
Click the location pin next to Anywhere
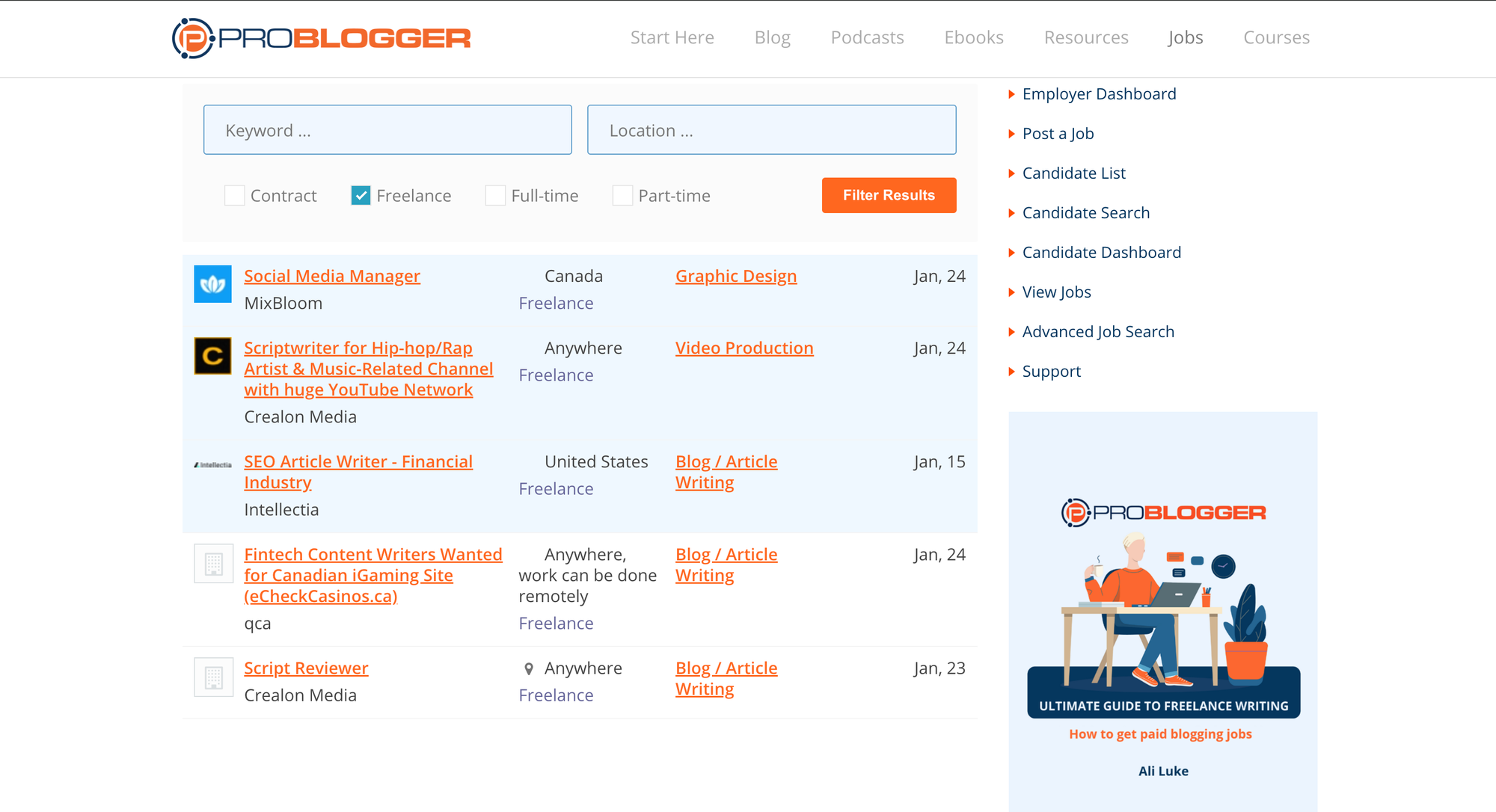[529, 669]
